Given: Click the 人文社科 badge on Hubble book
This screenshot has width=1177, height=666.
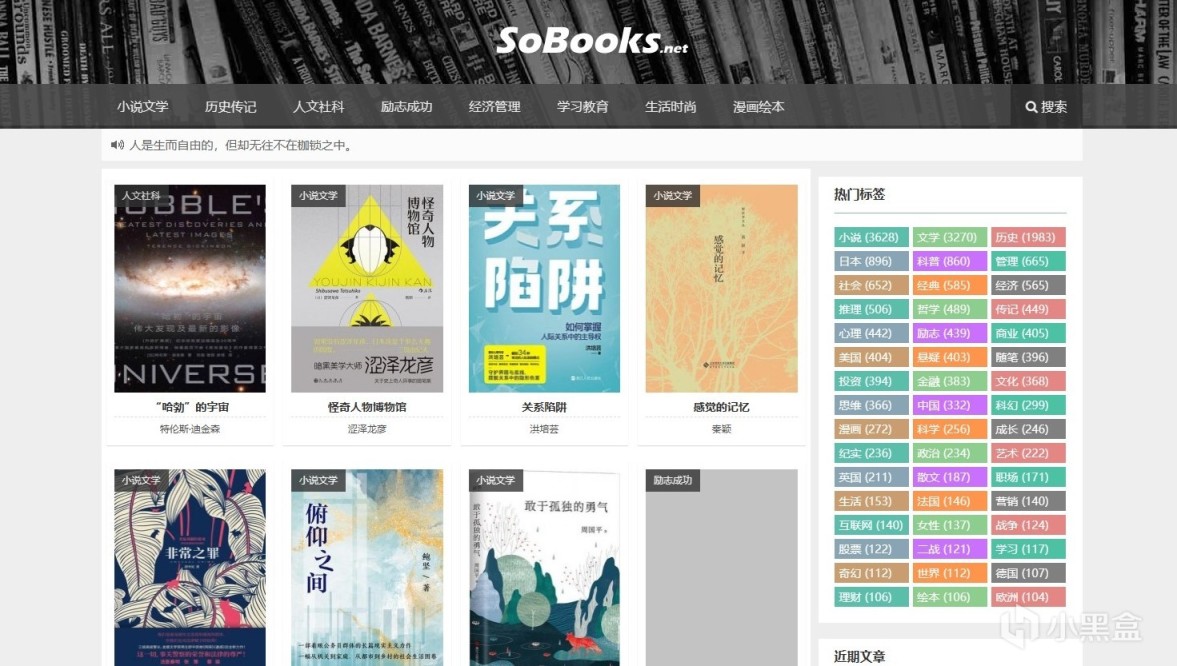Looking at the screenshot, I should point(141,195).
